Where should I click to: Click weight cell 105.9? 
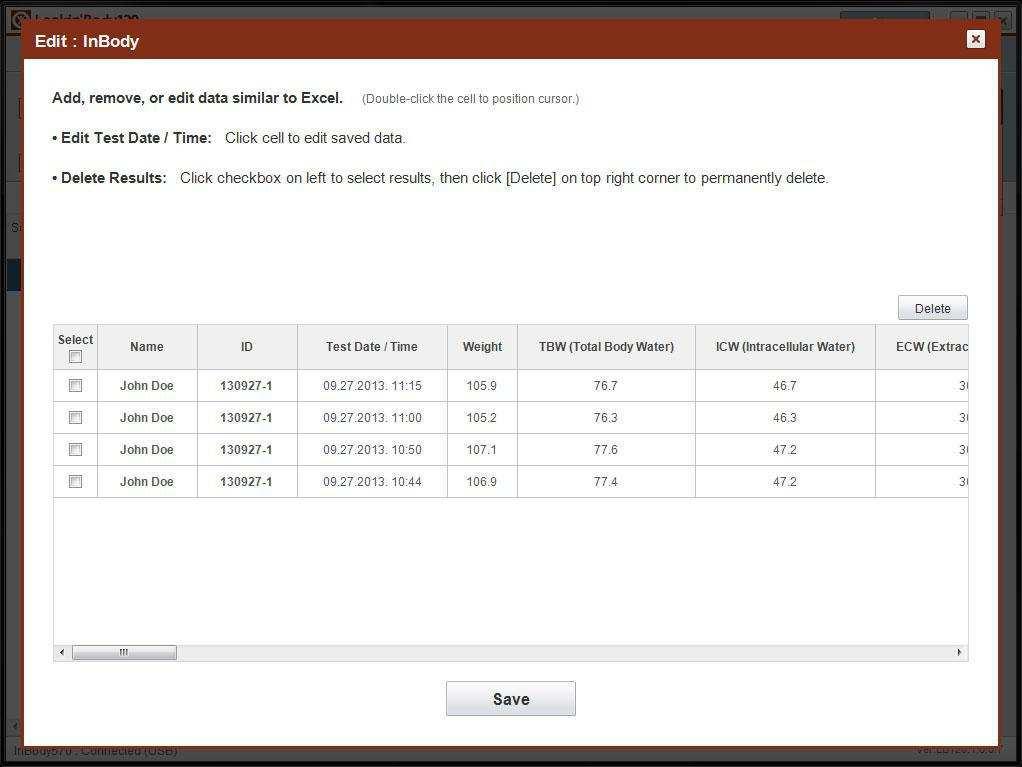(482, 386)
